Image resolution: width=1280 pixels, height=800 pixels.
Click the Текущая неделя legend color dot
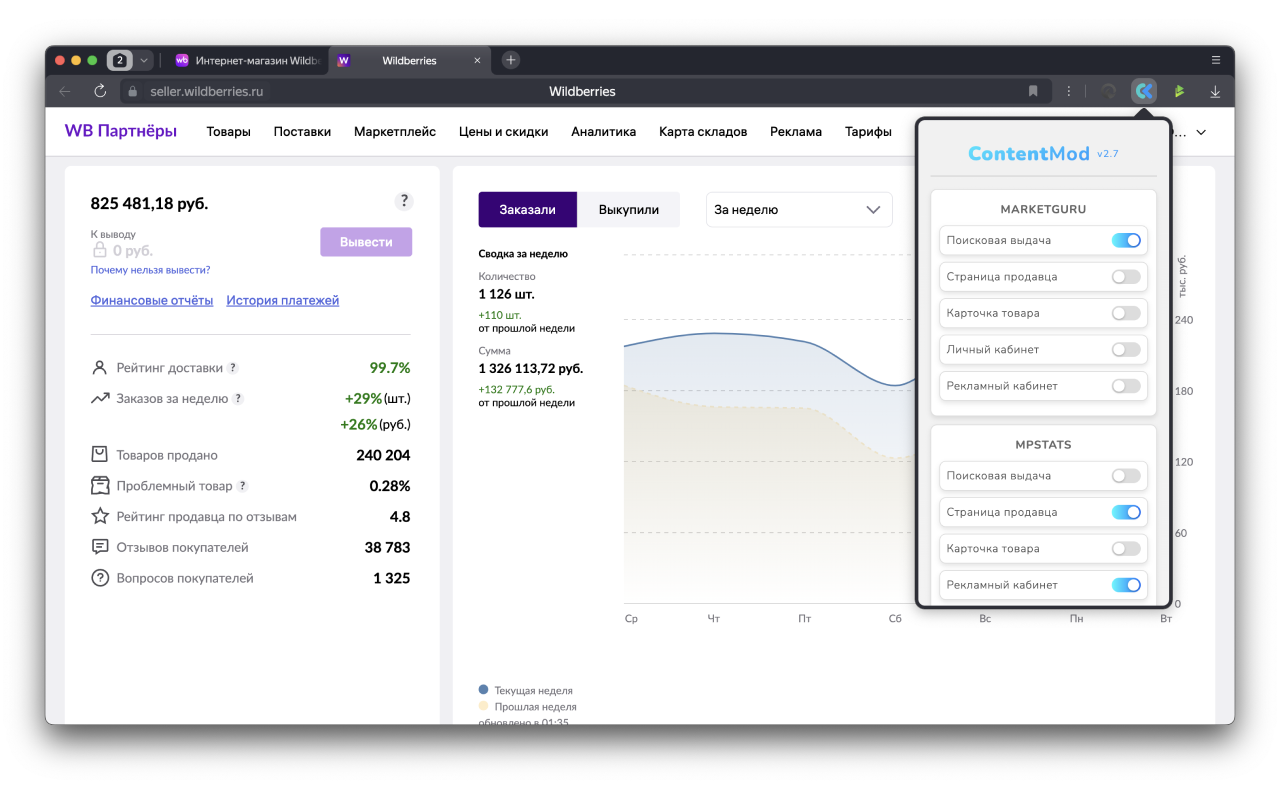484,690
